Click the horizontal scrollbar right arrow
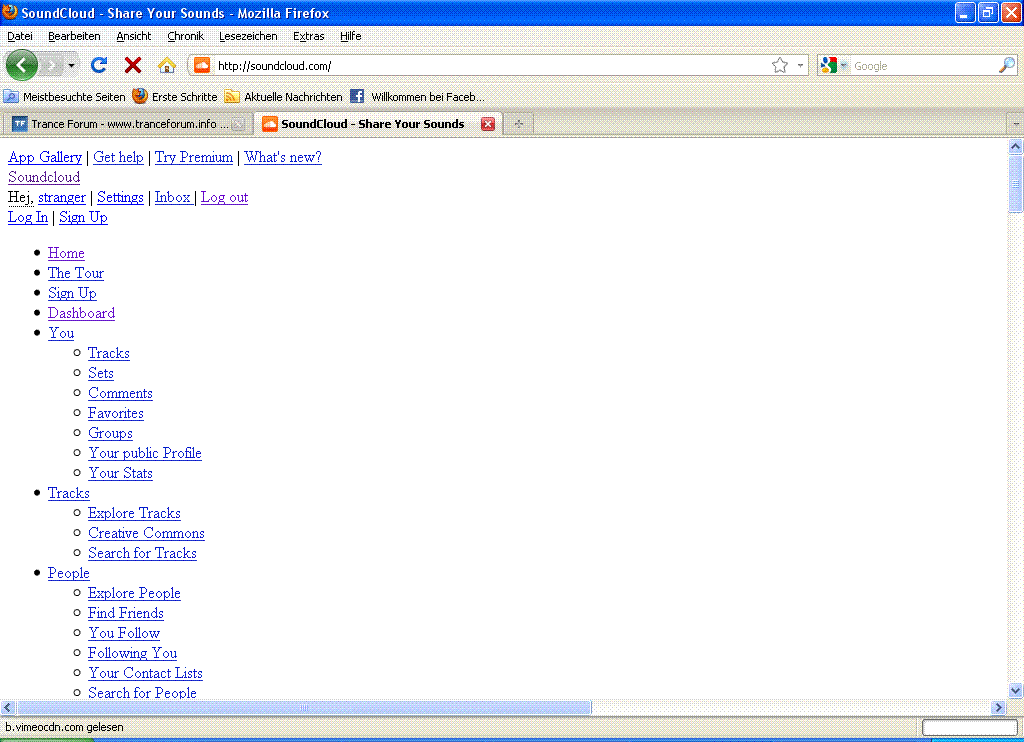Viewport: 1024px width, 742px height. (x=998, y=707)
